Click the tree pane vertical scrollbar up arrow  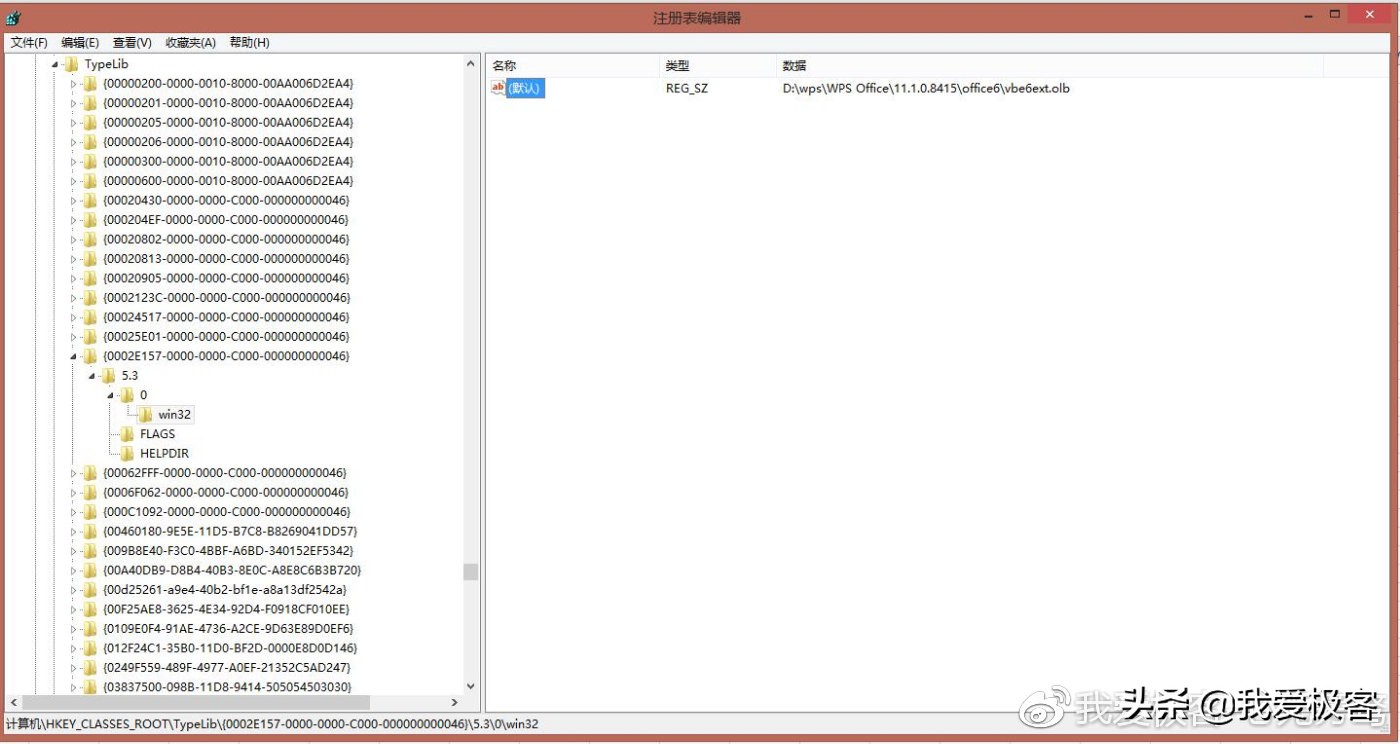click(471, 64)
